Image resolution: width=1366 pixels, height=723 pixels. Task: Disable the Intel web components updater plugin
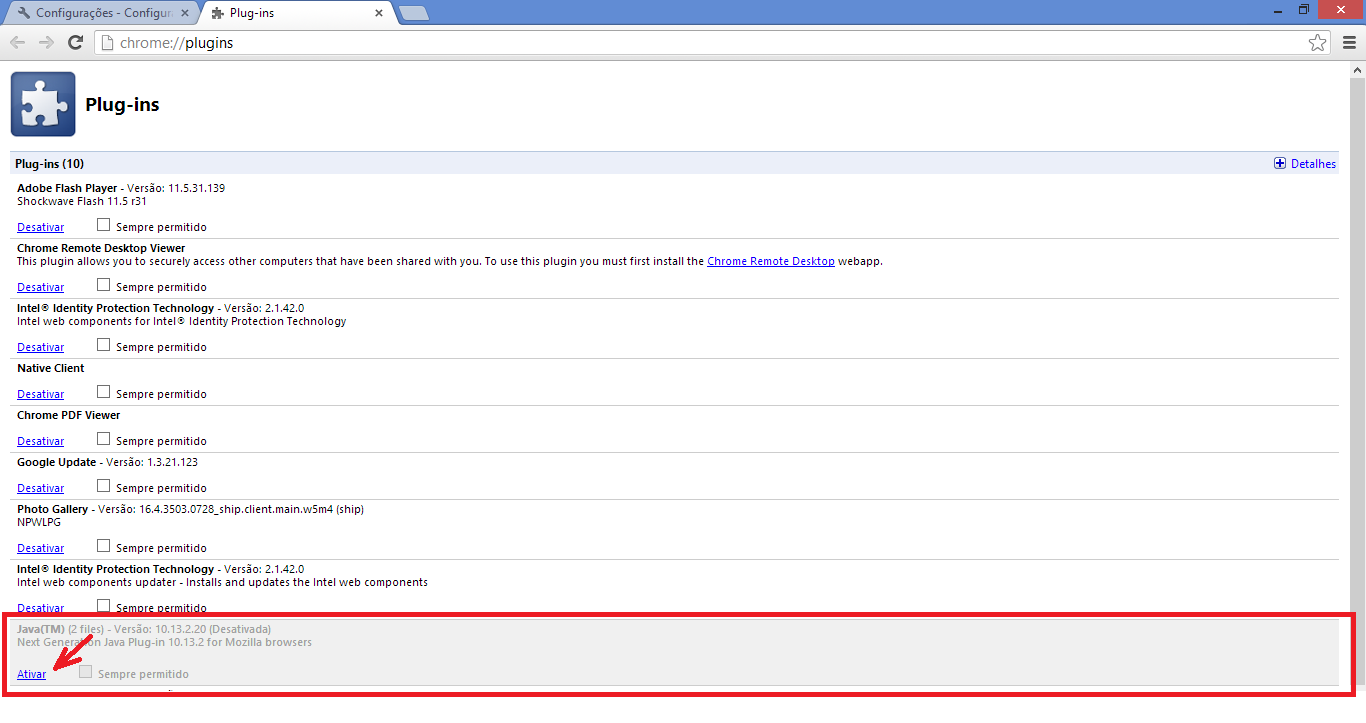[x=40, y=608]
